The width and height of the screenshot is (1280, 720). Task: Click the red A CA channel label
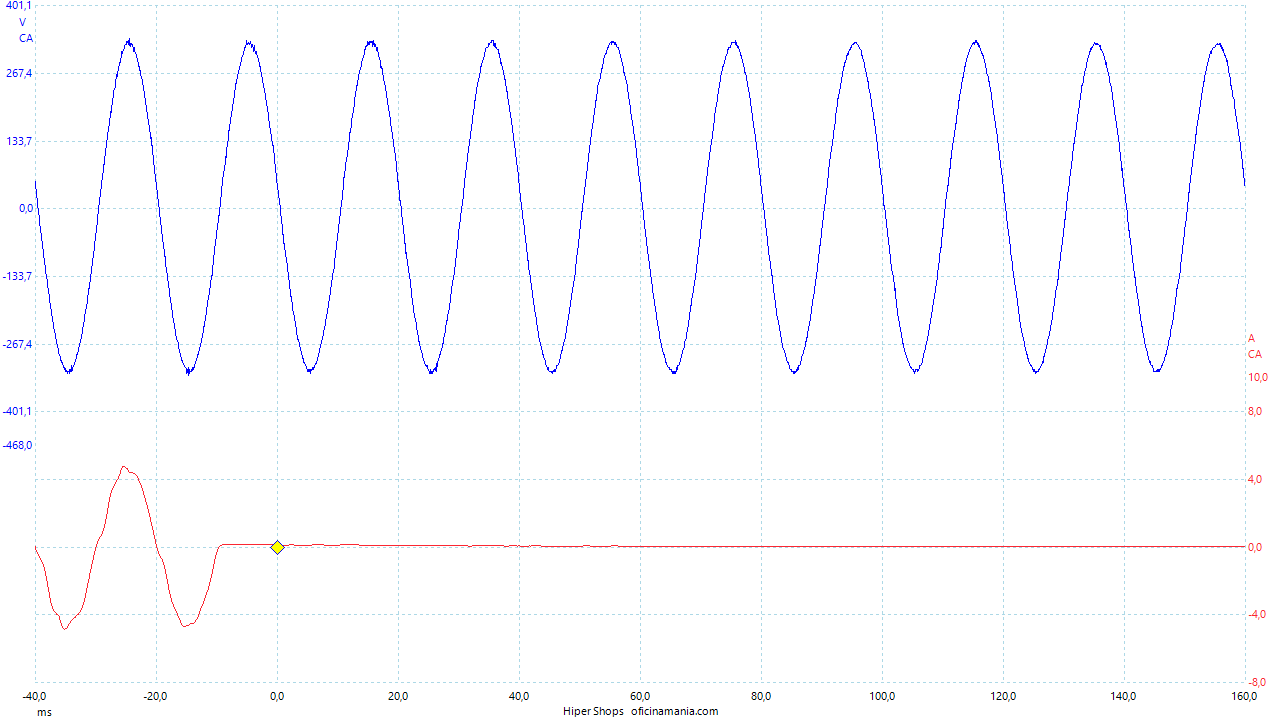(x=1254, y=346)
